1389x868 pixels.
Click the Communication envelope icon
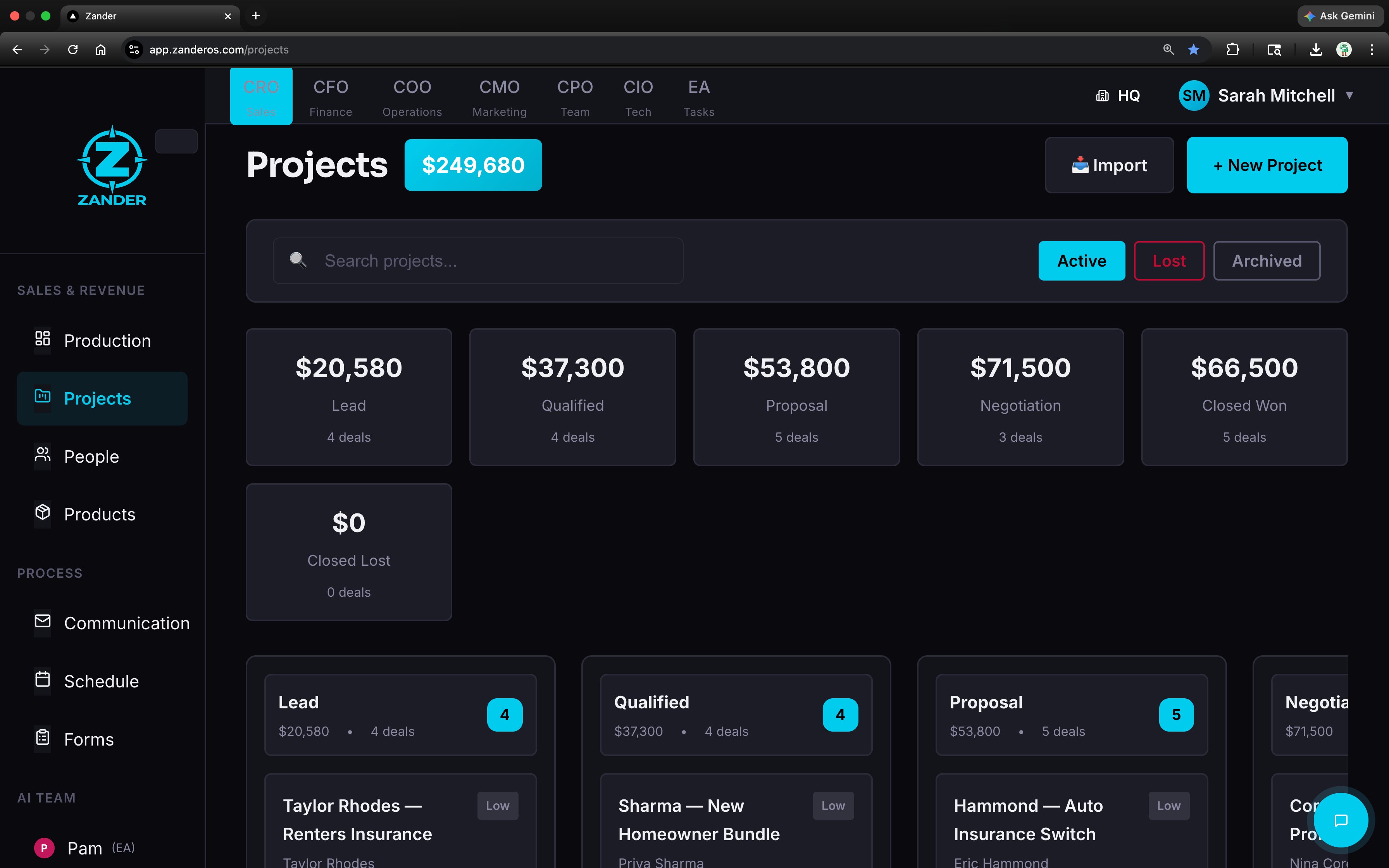click(43, 621)
